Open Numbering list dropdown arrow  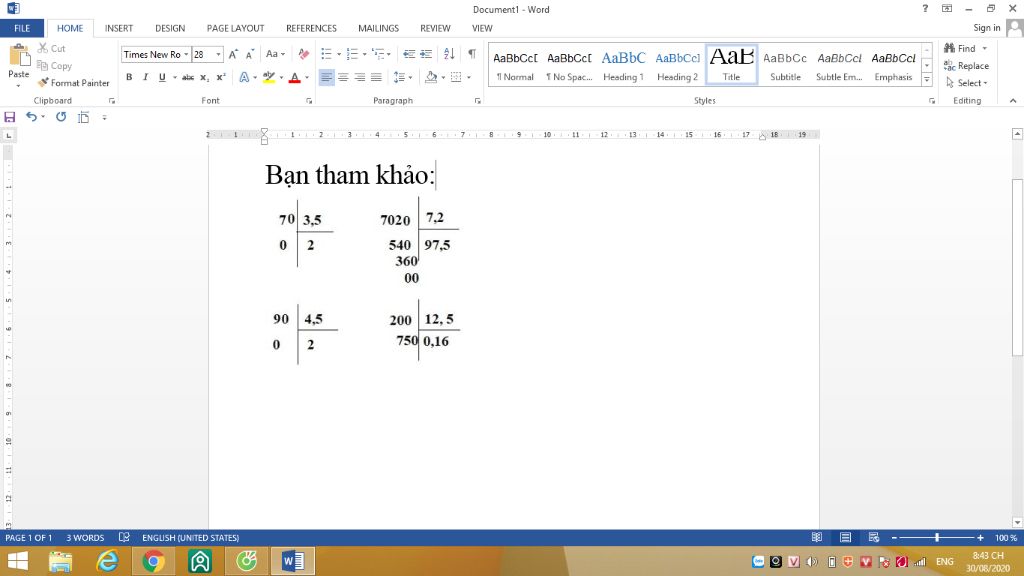(364, 54)
